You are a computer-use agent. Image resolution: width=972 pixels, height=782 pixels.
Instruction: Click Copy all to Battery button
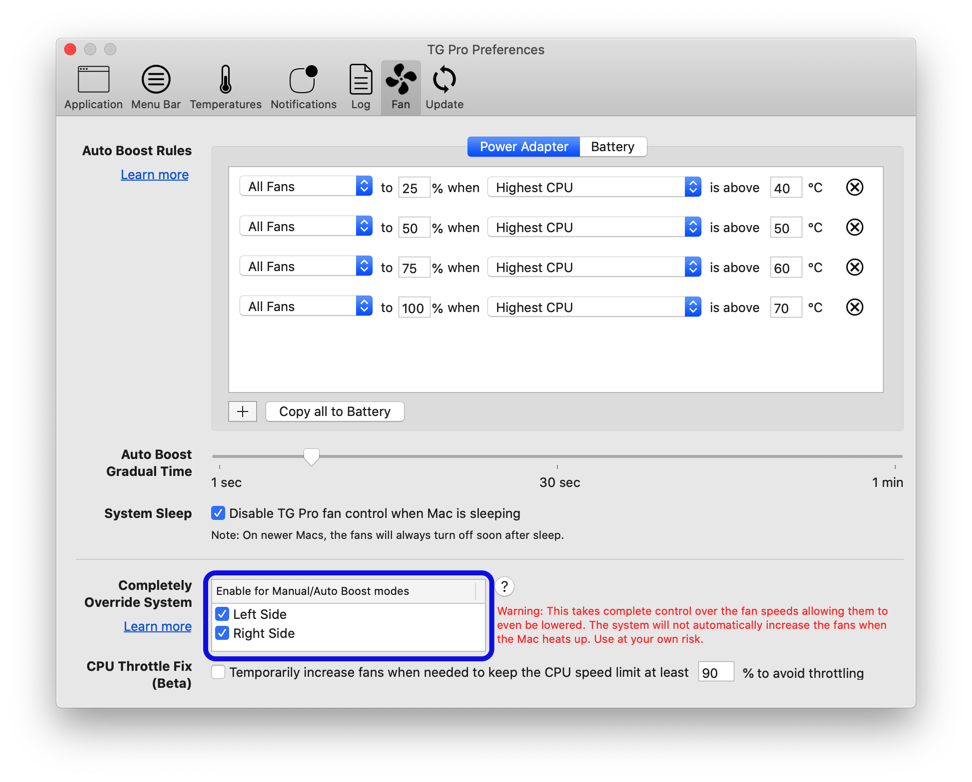click(x=335, y=411)
